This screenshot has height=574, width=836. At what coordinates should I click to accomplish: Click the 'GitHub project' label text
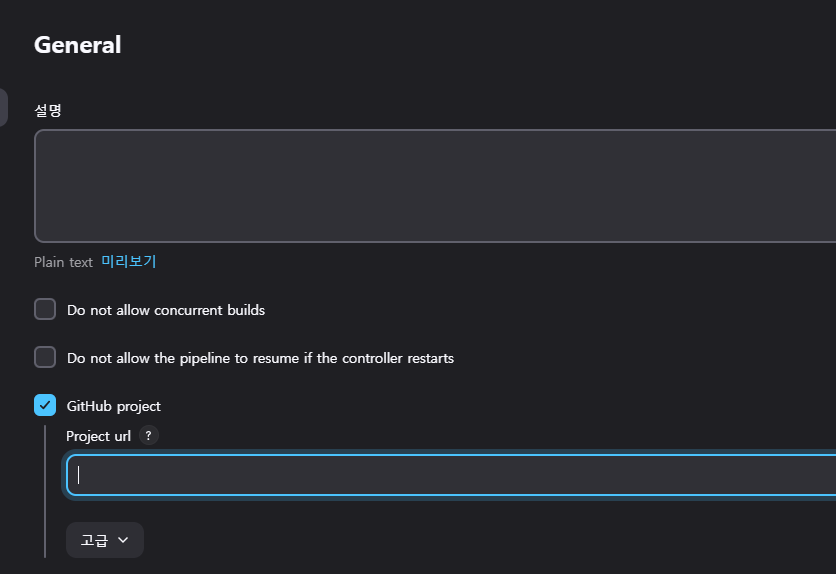(x=114, y=406)
